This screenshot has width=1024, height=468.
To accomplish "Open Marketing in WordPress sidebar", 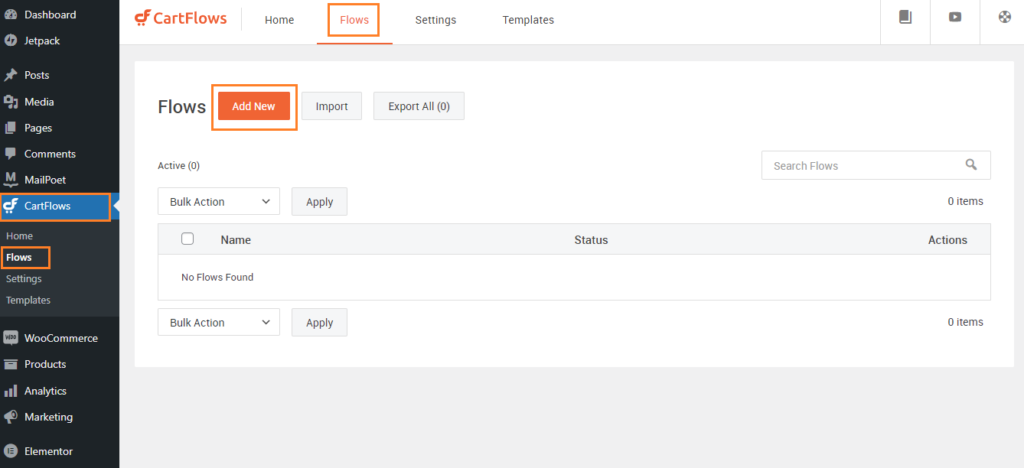I will [x=48, y=416].
